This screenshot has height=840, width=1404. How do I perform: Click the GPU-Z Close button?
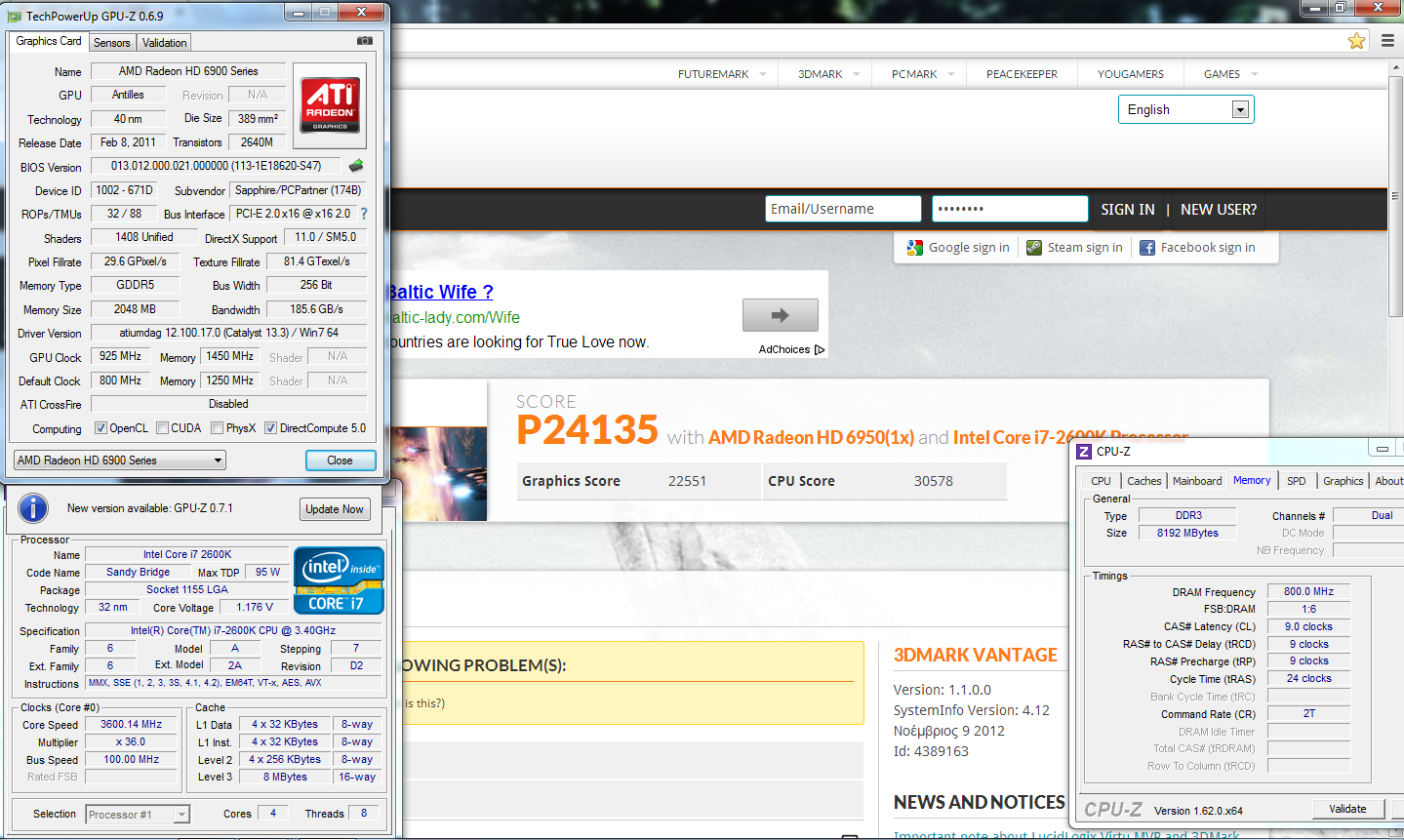pyautogui.click(x=341, y=460)
